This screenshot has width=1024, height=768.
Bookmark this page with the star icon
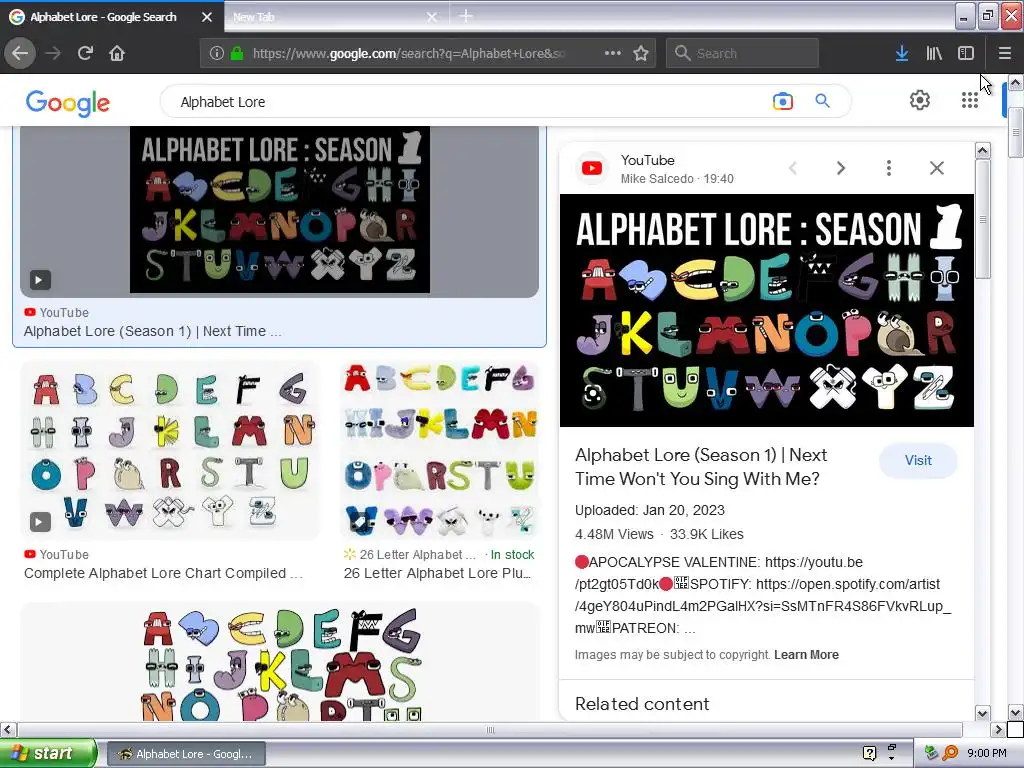tap(641, 53)
